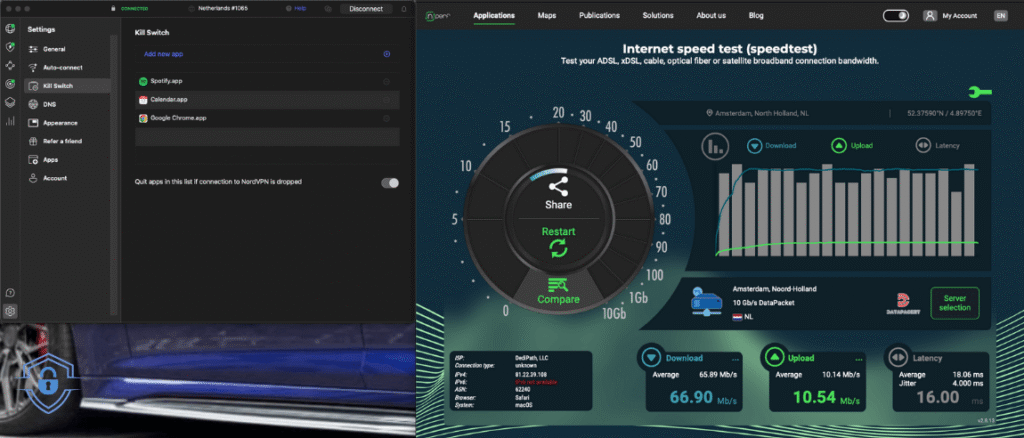Click the settings gear icon in NordVPN sidebar

pos(10,311)
